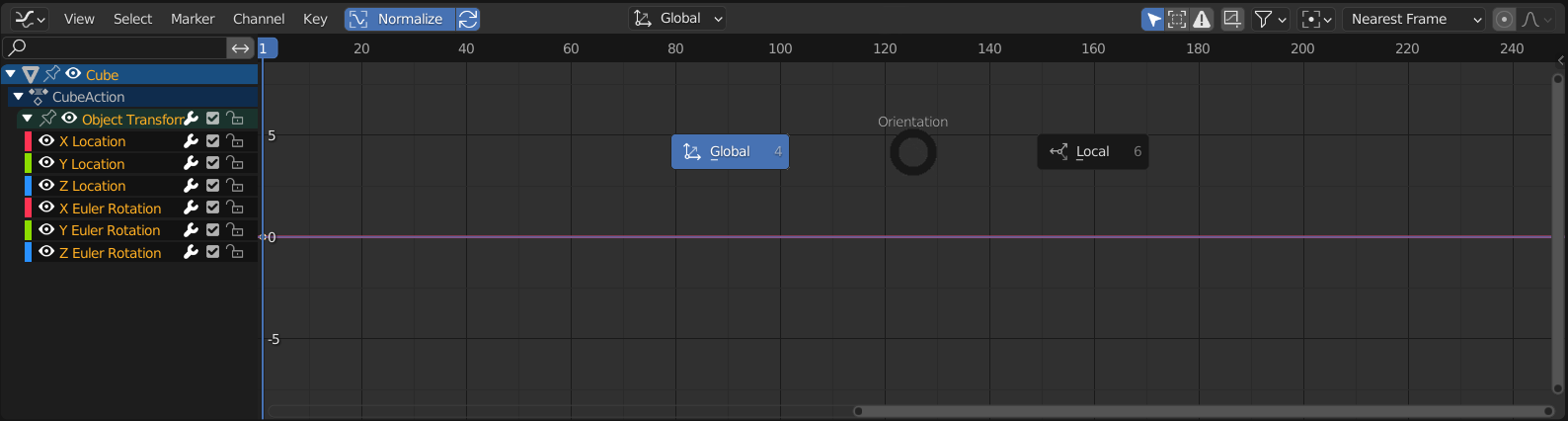1568x421 pixels.
Task: Toggle the Normalize button
Action: (399, 19)
